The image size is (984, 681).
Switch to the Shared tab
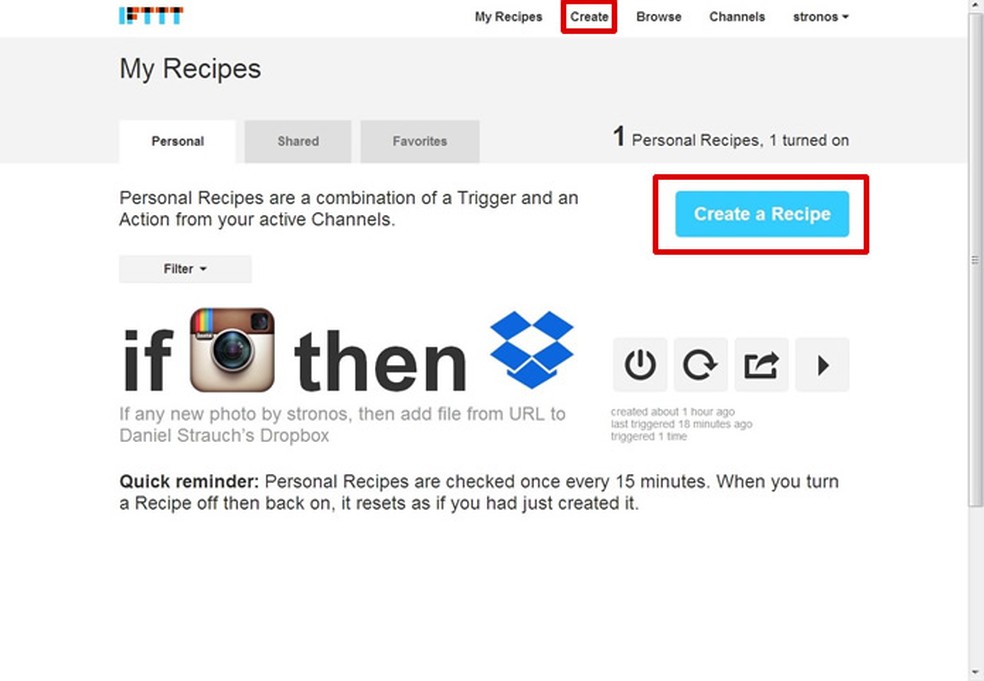298,141
